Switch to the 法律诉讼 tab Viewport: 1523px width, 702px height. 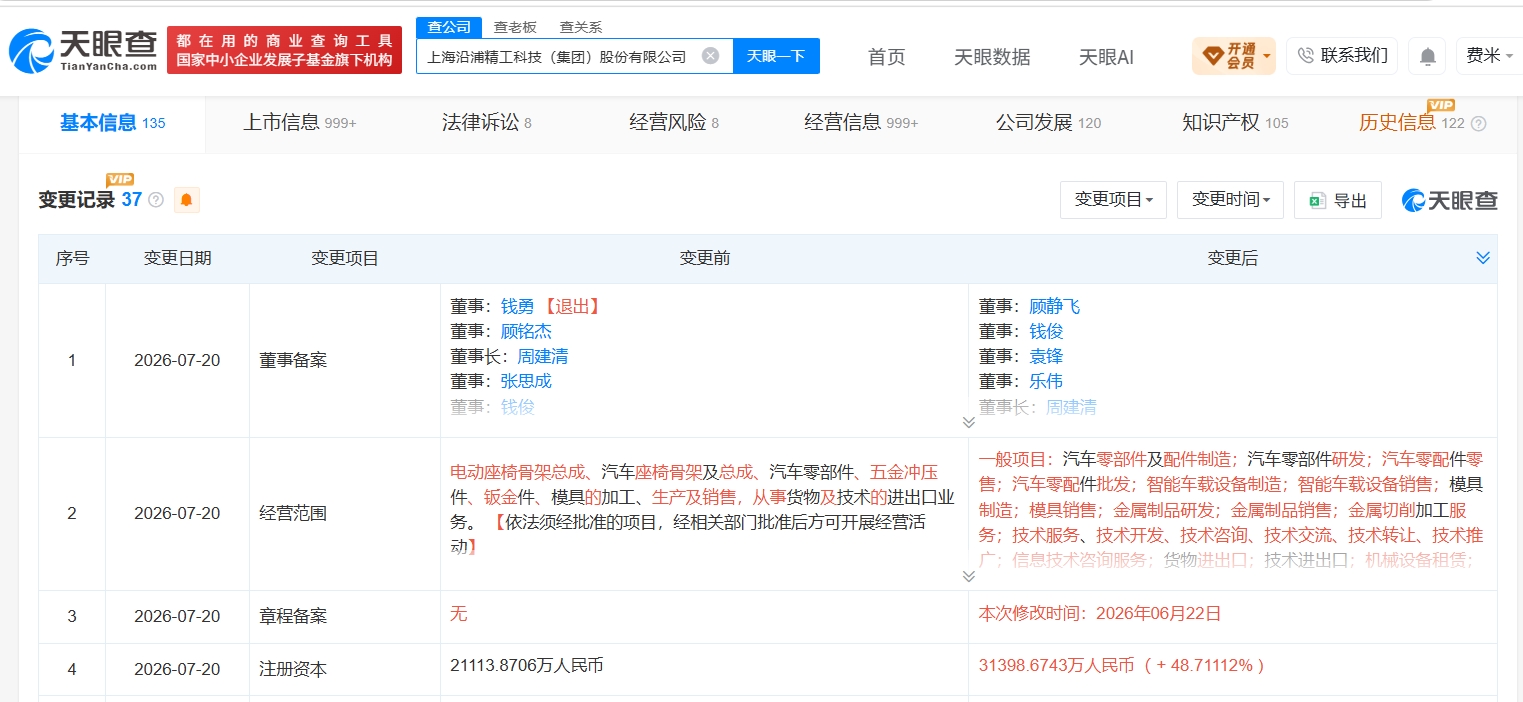[487, 123]
